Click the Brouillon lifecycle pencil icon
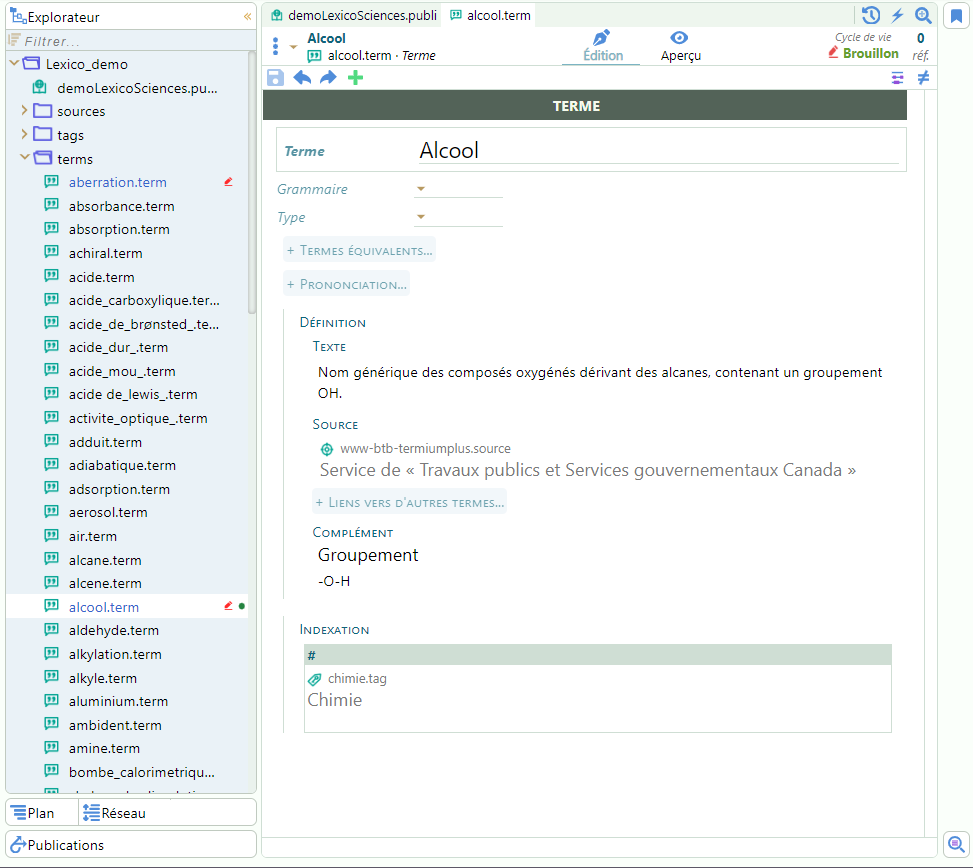This screenshot has width=973, height=868. click(x=833, y=53)
